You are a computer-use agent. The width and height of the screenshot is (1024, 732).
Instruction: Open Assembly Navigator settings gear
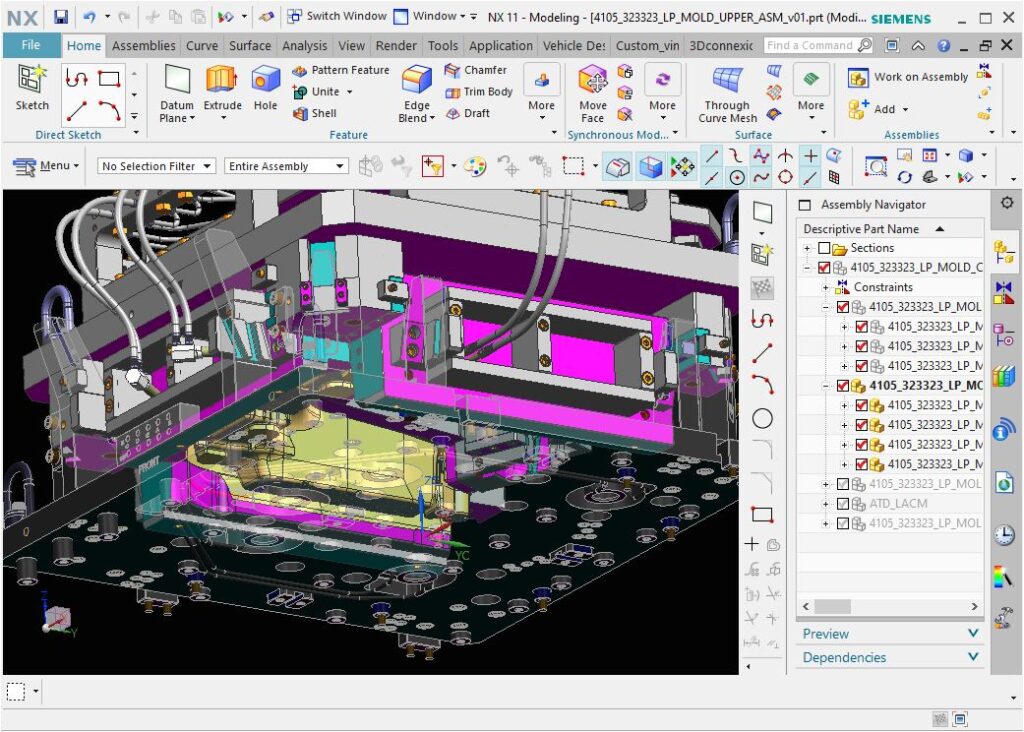click(x=1006, y=203)
